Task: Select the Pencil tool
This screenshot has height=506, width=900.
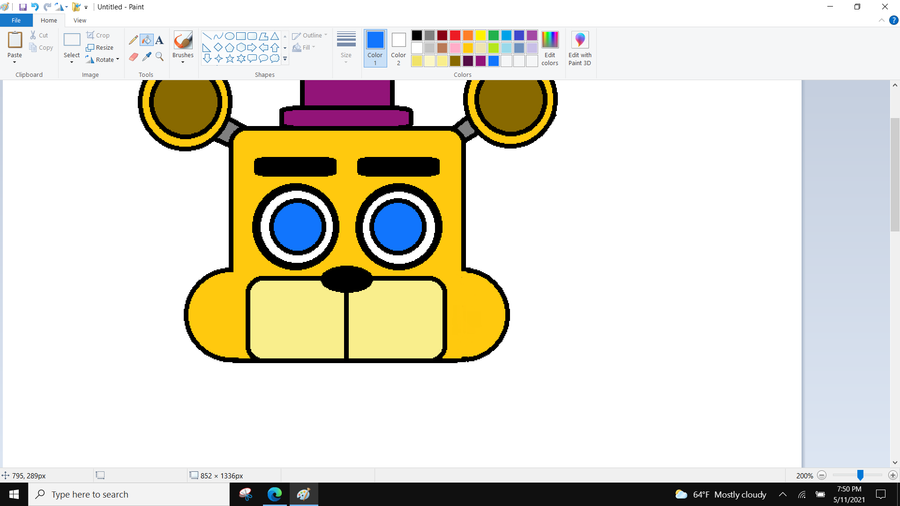Action: tap(133, 40)
